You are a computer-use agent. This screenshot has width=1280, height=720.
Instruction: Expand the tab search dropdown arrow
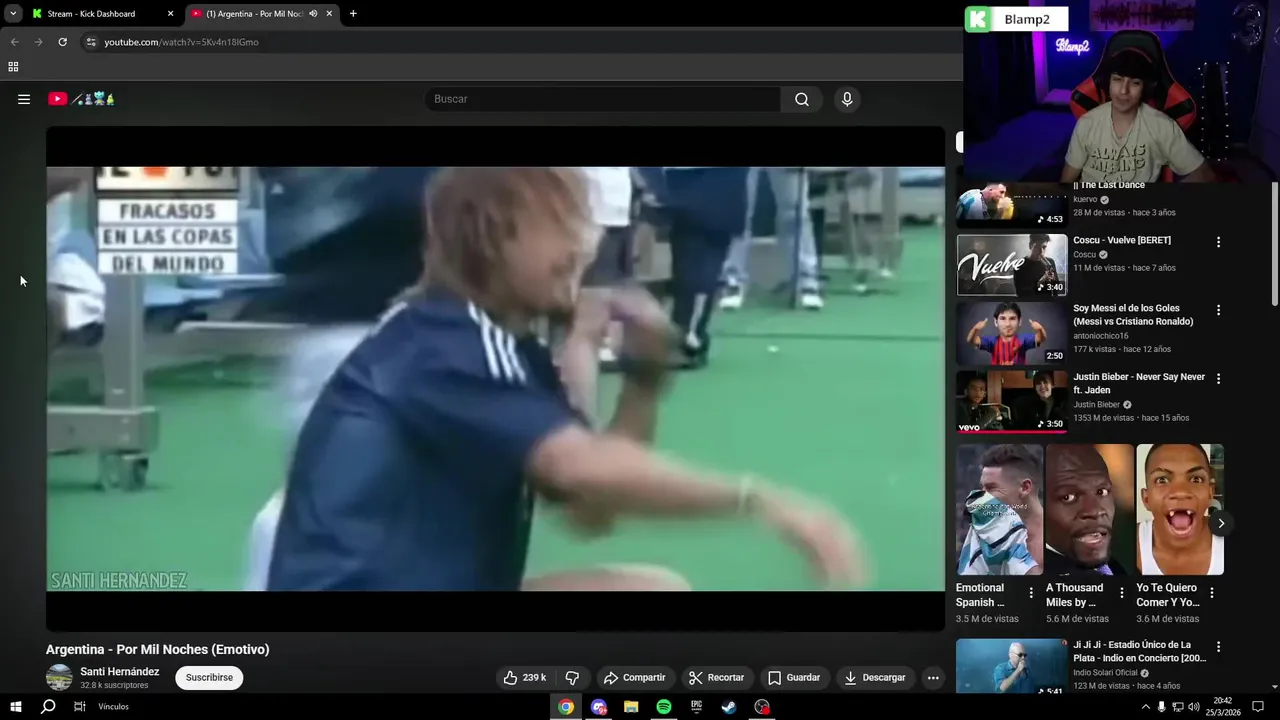[12, 14]
